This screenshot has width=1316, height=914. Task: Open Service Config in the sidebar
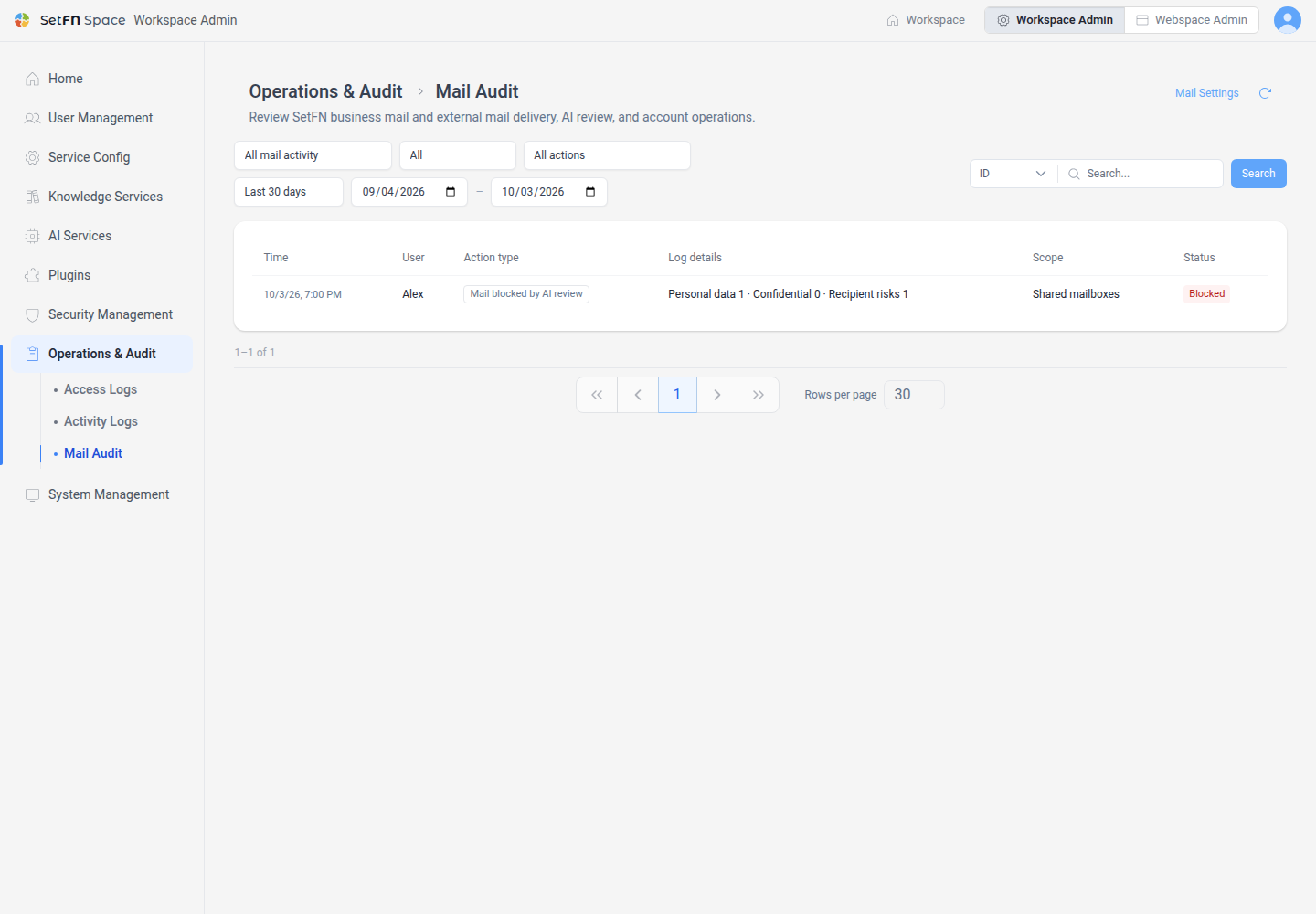(101, 157)
